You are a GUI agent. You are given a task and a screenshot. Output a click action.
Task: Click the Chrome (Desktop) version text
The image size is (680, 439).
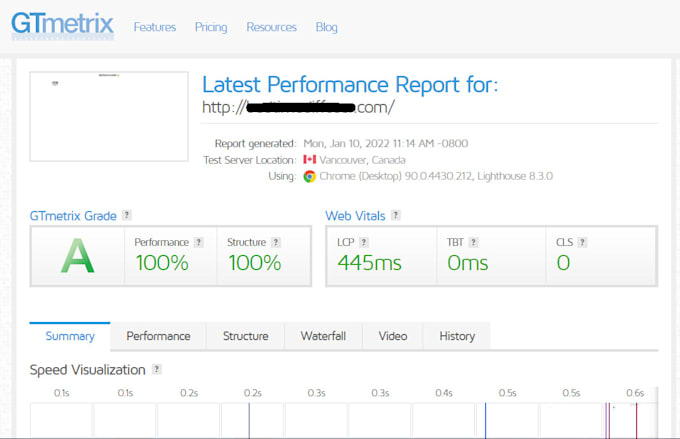click(436, 176)
